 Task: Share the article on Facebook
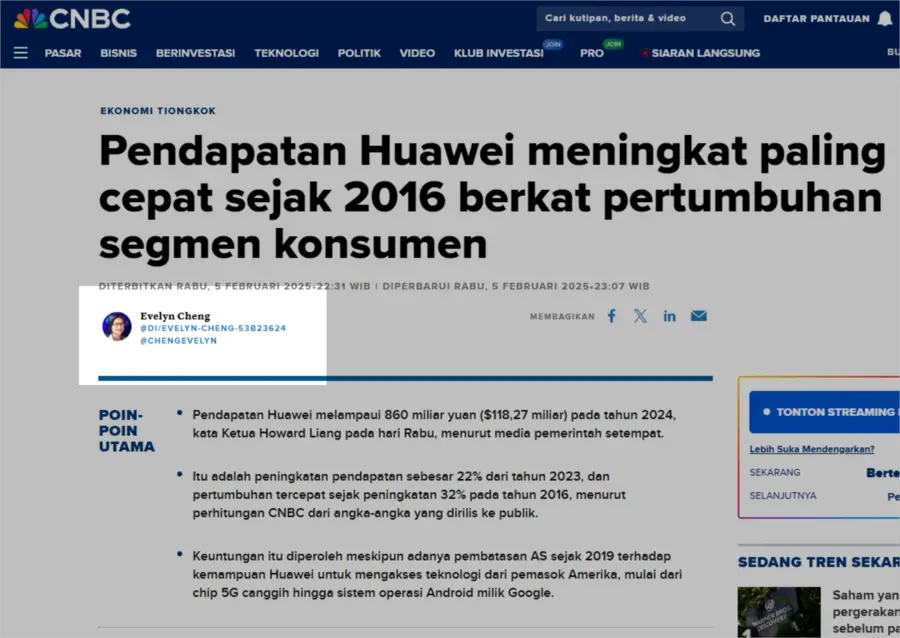612,316
